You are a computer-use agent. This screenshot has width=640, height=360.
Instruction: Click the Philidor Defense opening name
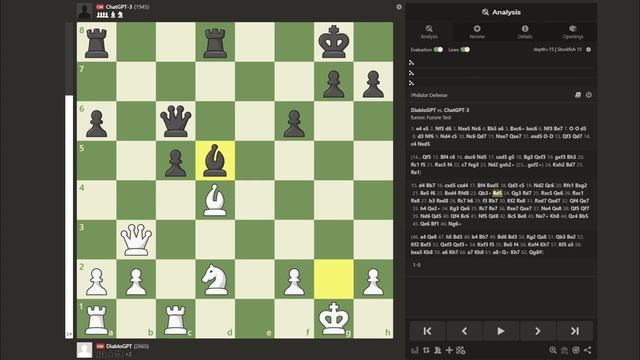point(429,95)
